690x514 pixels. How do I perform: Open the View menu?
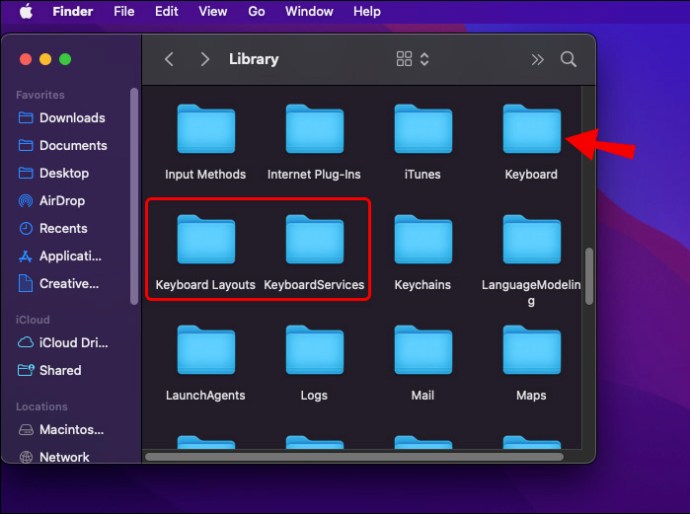(x=212, y=11)
